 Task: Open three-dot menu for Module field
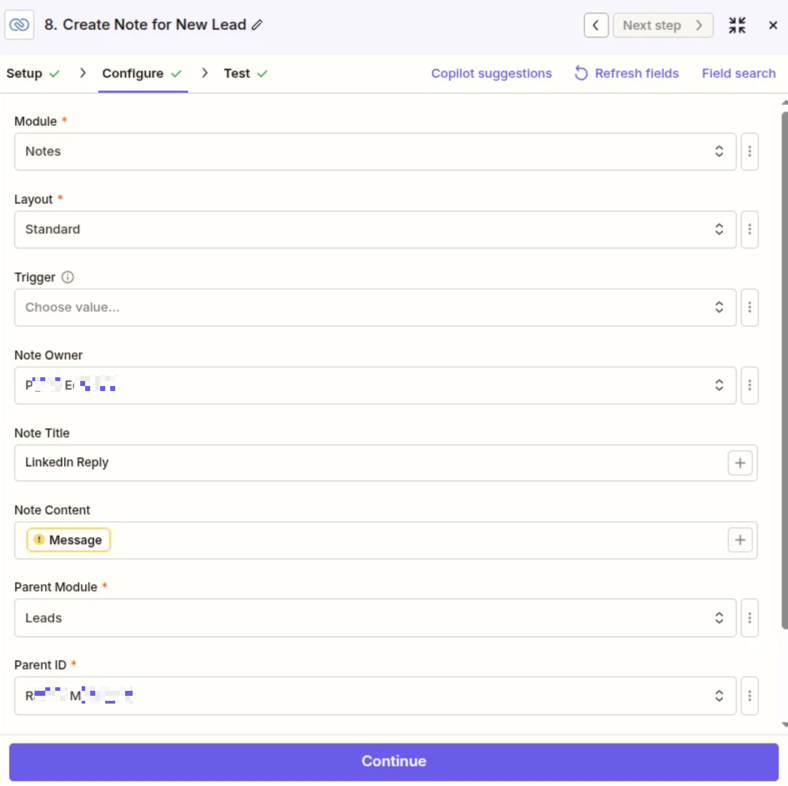pos(749,152)
